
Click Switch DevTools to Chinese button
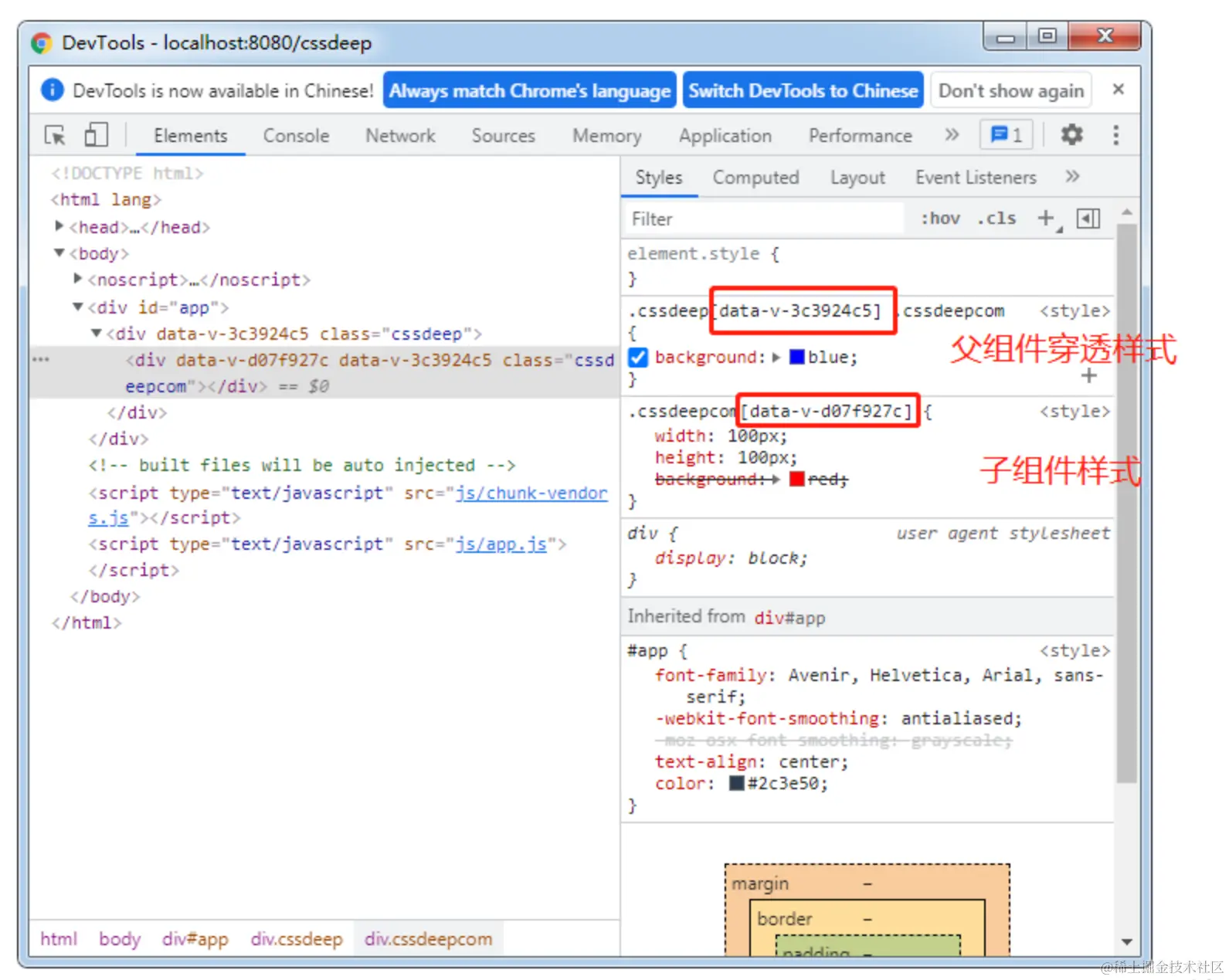(x=803, y=90)
